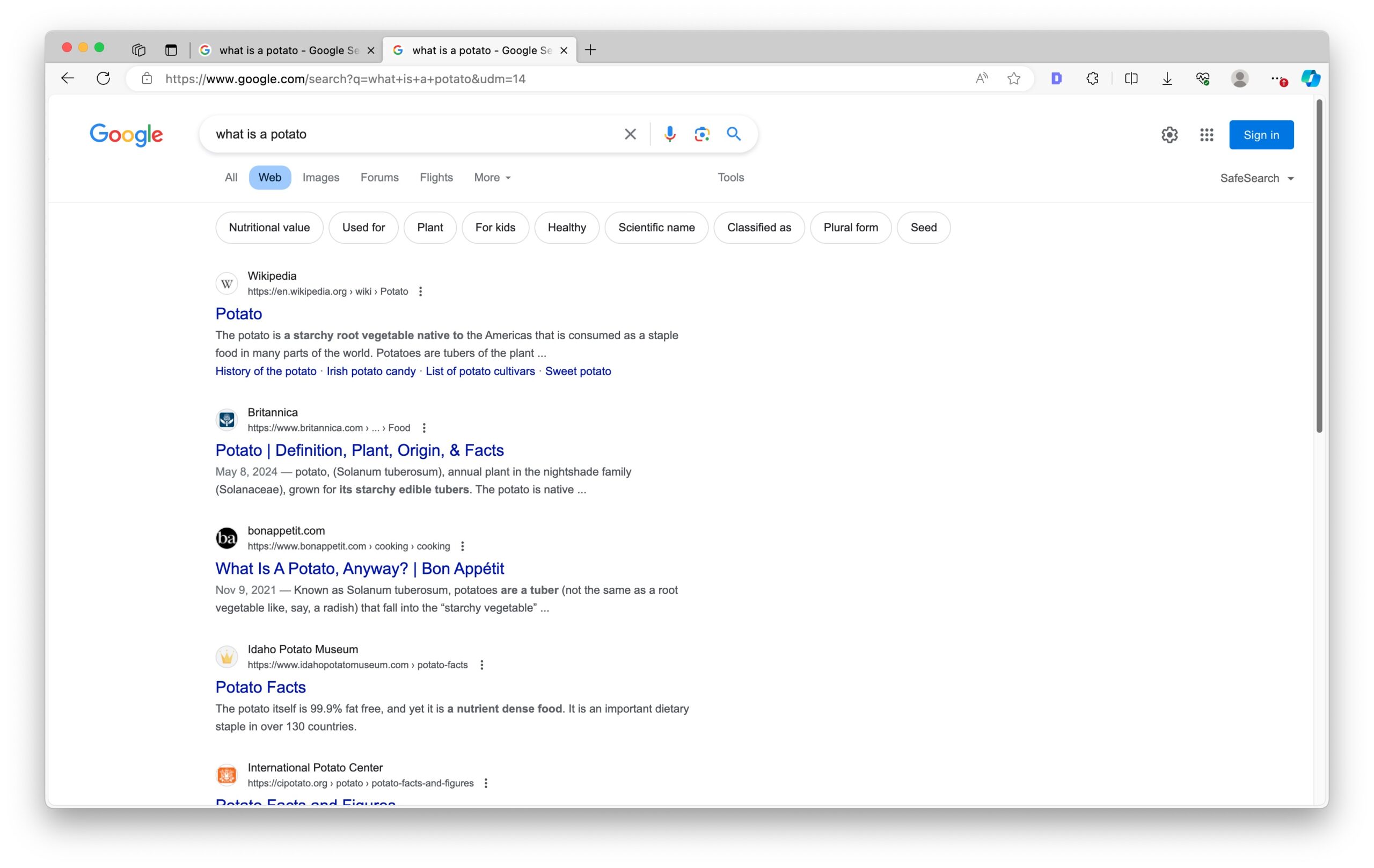Viewport: 1374px width, 868px height.
Task: Open the browser Extensions icon
Action: point(1092,78)
